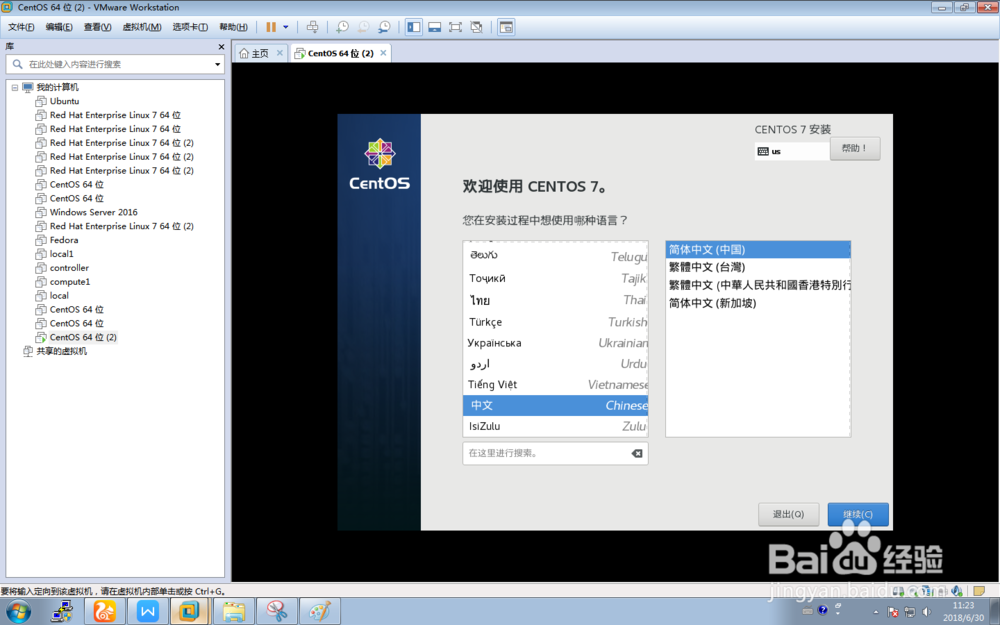Select the 中文 Chinese language row
The width and height of the screenshot is (1000, 625).
coord(555,406)
